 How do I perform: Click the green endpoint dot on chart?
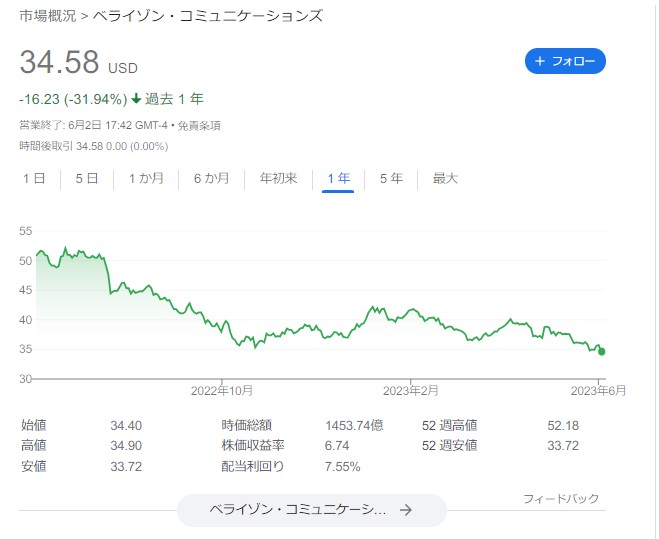coord(601,351)
